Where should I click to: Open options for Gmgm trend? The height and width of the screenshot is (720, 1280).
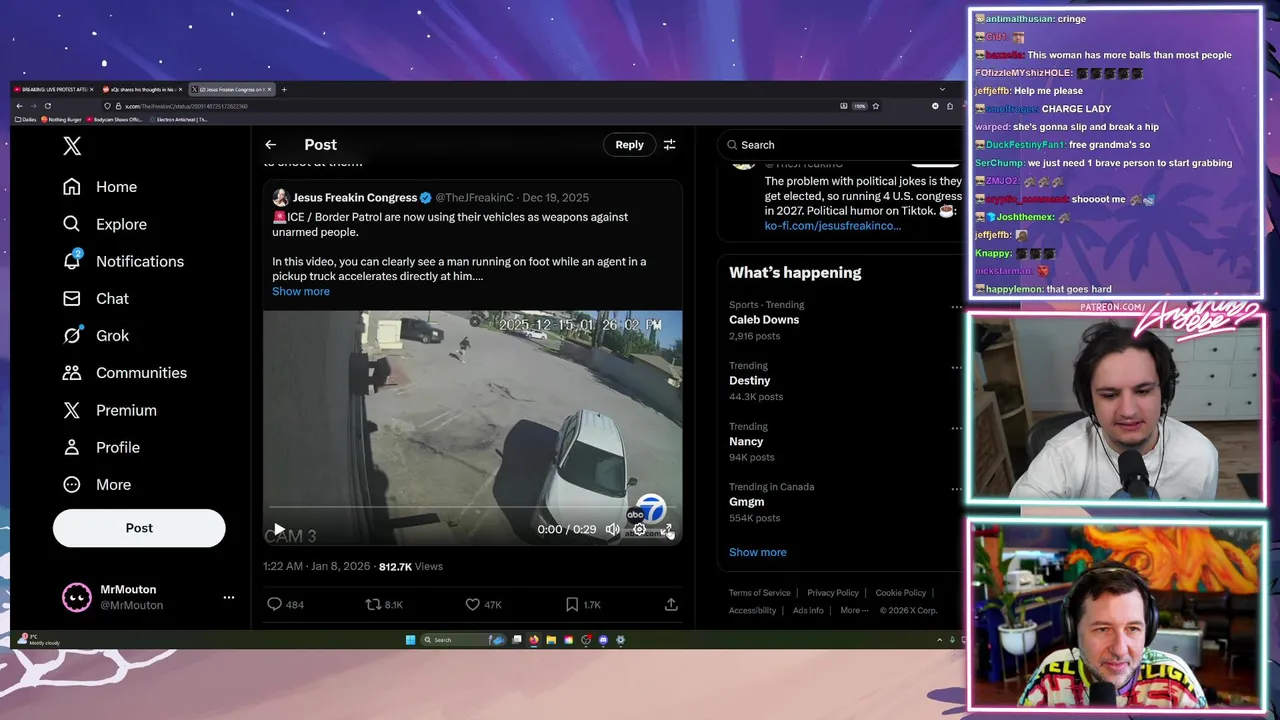point(956,489)
